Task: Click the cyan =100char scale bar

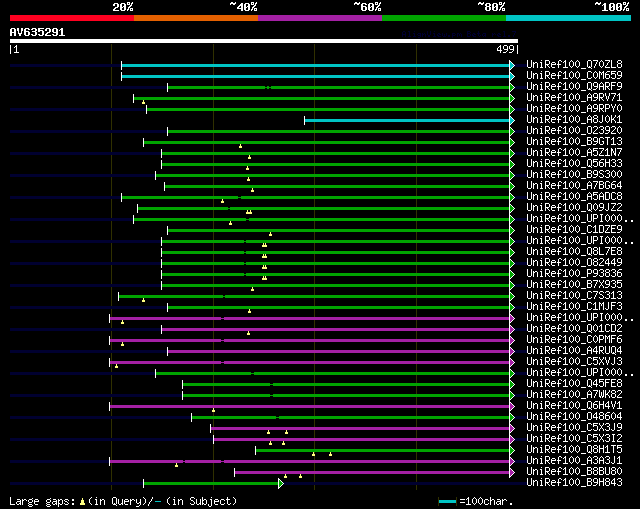Action: (447, 501)
